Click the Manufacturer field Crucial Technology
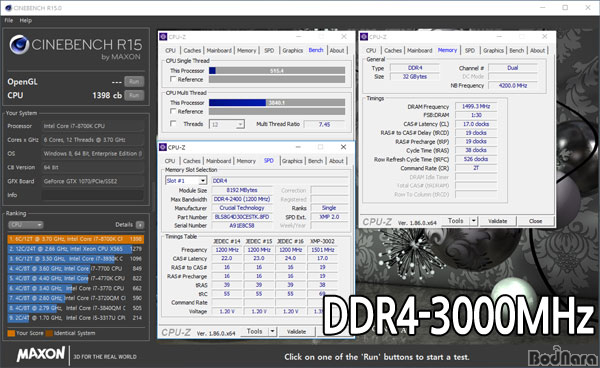Viewport: 600px width, 368px height. pos(242,208)
